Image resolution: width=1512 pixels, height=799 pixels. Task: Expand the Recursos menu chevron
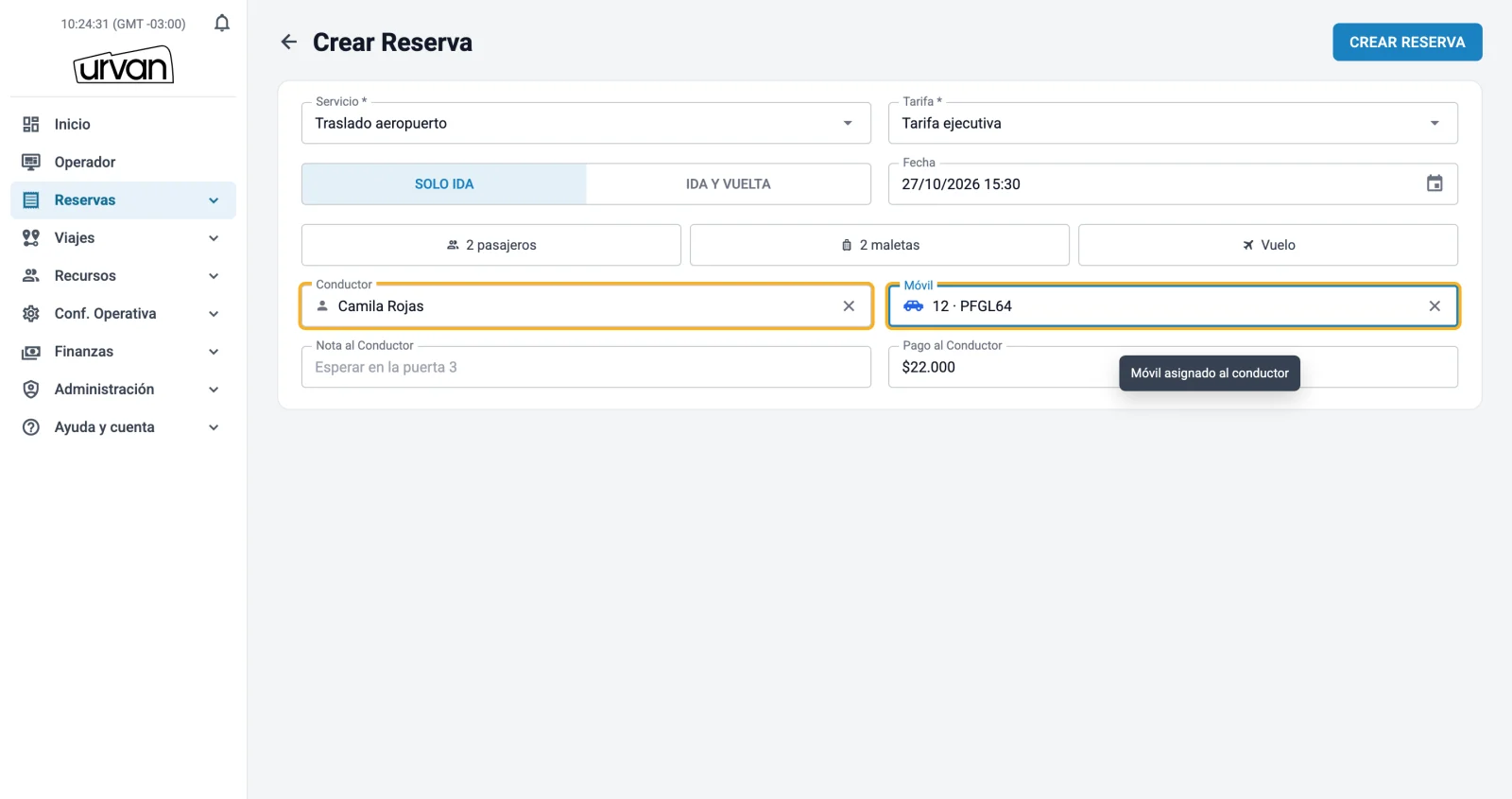(x=214, y=276)
